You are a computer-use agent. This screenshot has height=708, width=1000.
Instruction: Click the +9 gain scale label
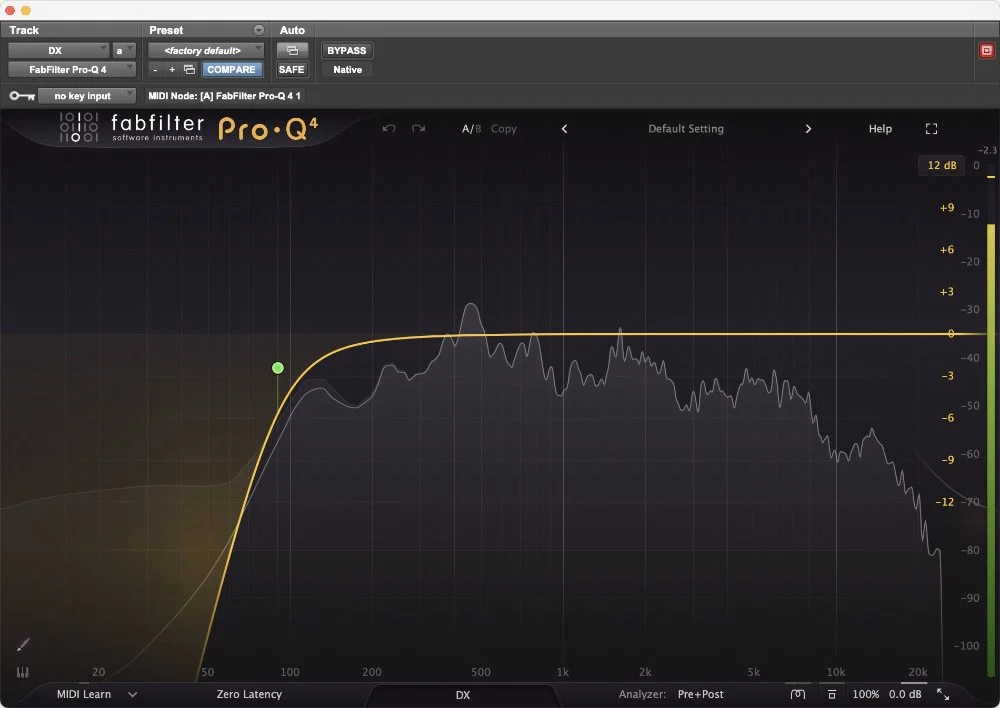coord(946,207)
